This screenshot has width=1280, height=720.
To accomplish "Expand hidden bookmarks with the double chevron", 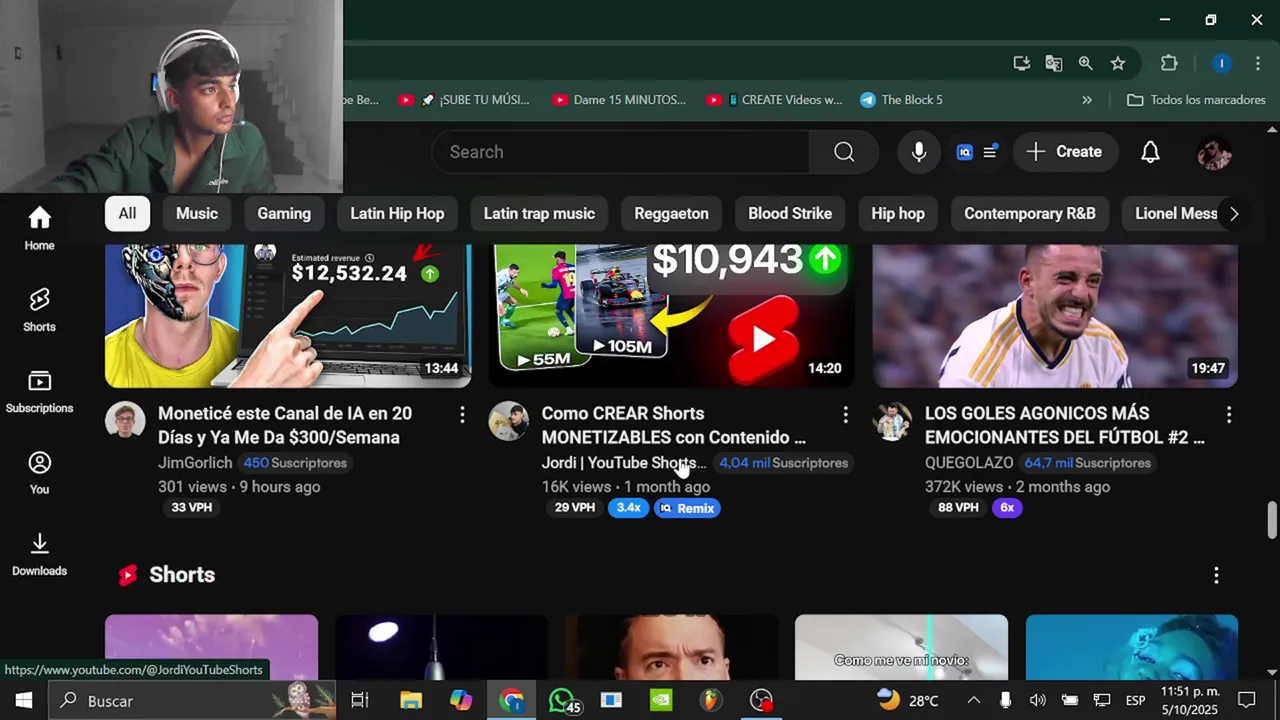I will pos(1087,100).
